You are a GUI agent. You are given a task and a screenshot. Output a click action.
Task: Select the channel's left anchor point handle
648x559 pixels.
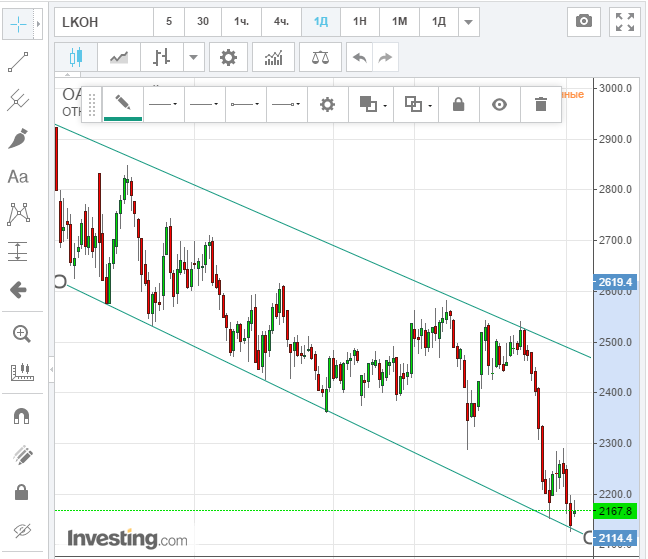pyautogui.click(x=60, y=282)
